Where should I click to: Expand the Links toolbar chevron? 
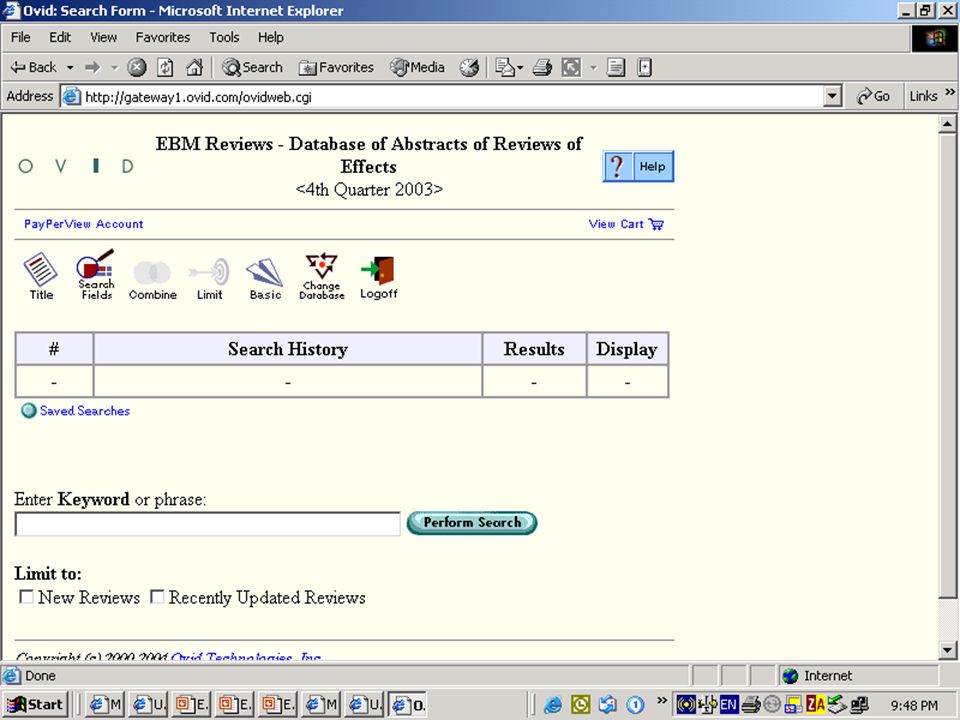pyautogui.click(x=950, y=92)
